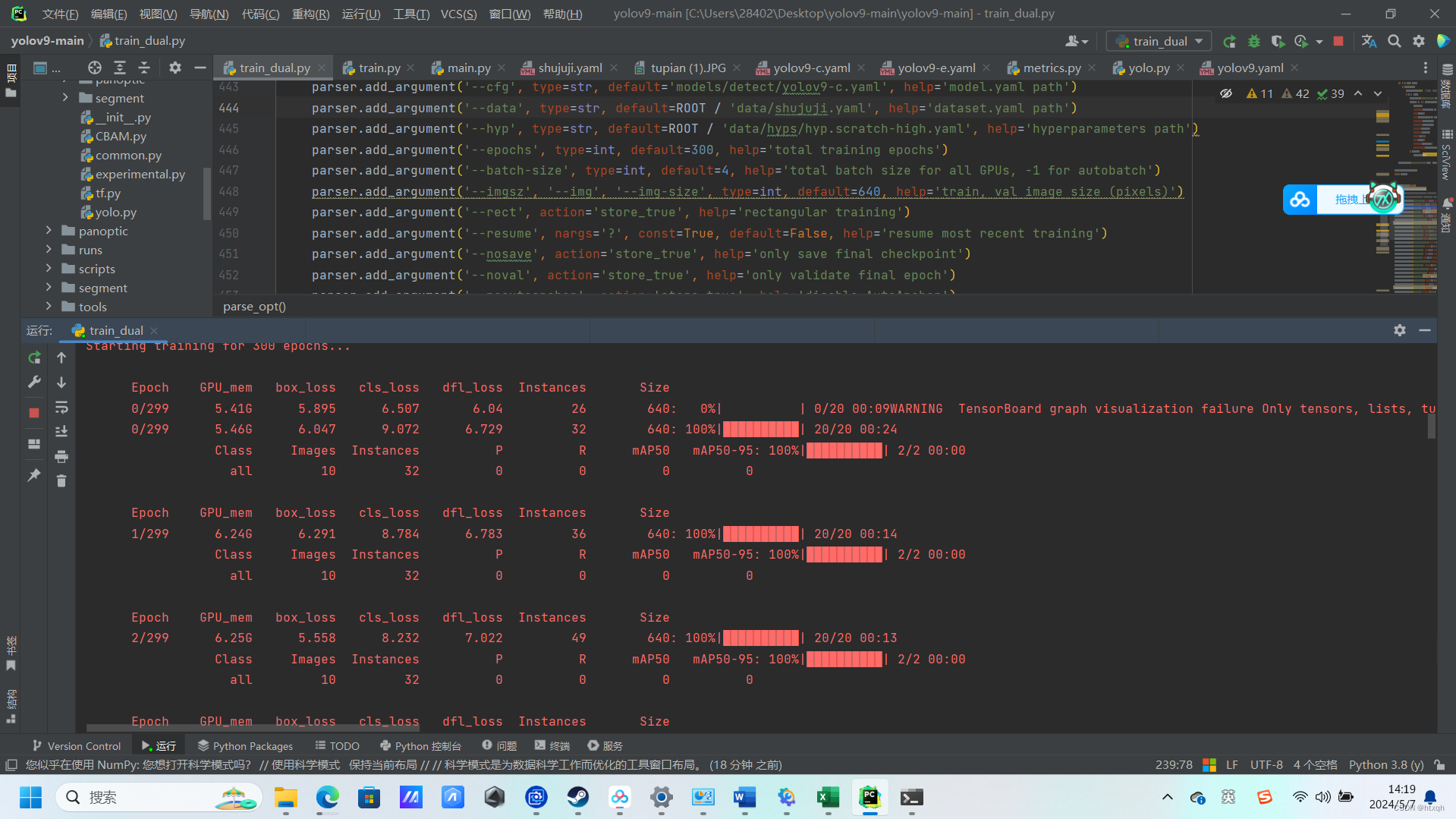The height and width of the screenshot is (819, 1456).
Task: Click the wrench icon in Run panel
Action: (34, 383)
